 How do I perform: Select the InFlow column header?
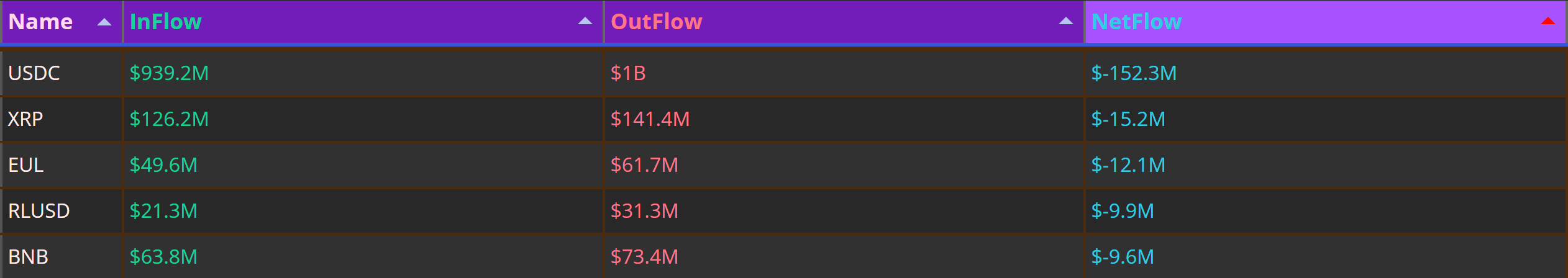click(363, 22)
